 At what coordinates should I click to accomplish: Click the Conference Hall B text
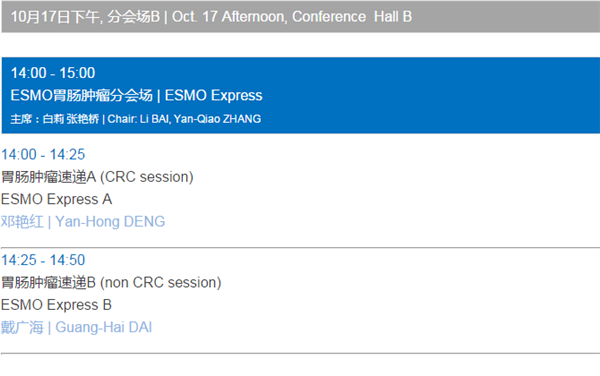pos(352,17)
